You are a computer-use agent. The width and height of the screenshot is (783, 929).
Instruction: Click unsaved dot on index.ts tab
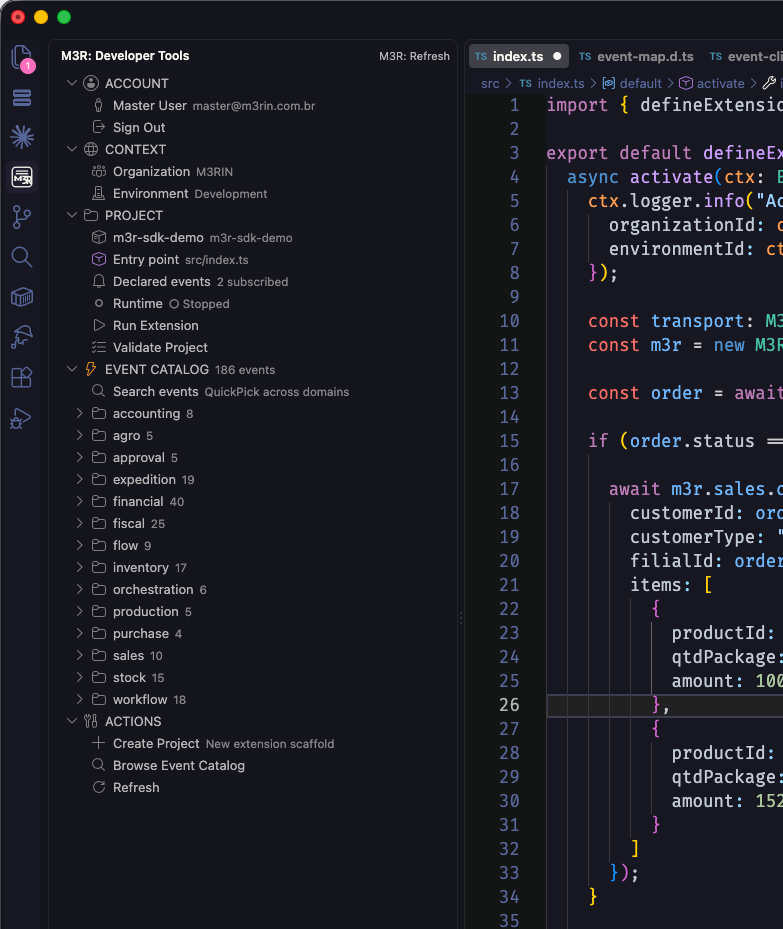coord(557,56)
